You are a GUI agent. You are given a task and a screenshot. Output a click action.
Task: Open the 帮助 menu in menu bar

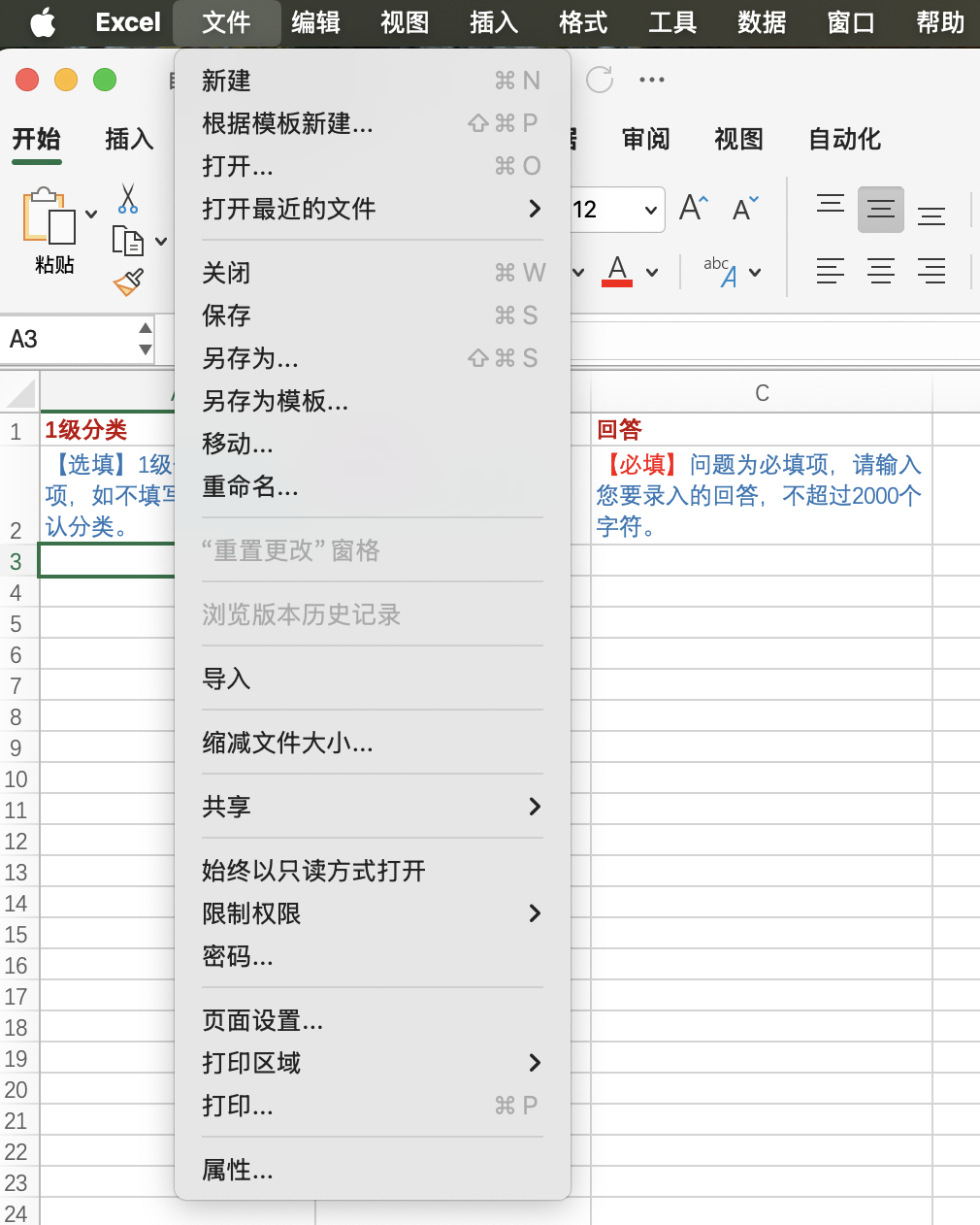coord(940,21)
